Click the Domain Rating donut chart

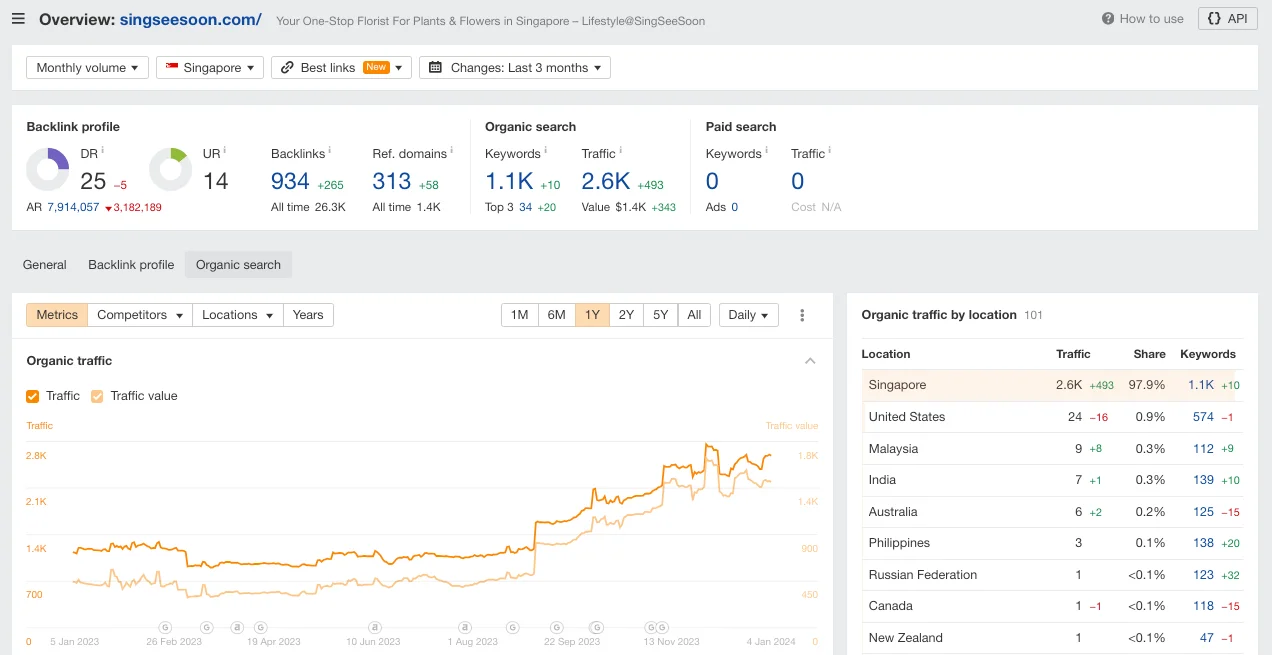pyautogui.click(x=47, y=170)
